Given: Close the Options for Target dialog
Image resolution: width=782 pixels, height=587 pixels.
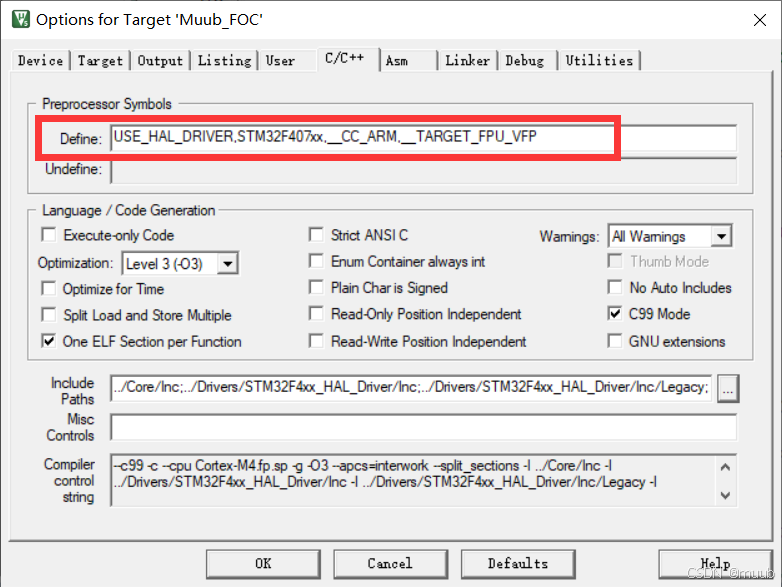Looking at the screenshot, I should pos(760,20).
